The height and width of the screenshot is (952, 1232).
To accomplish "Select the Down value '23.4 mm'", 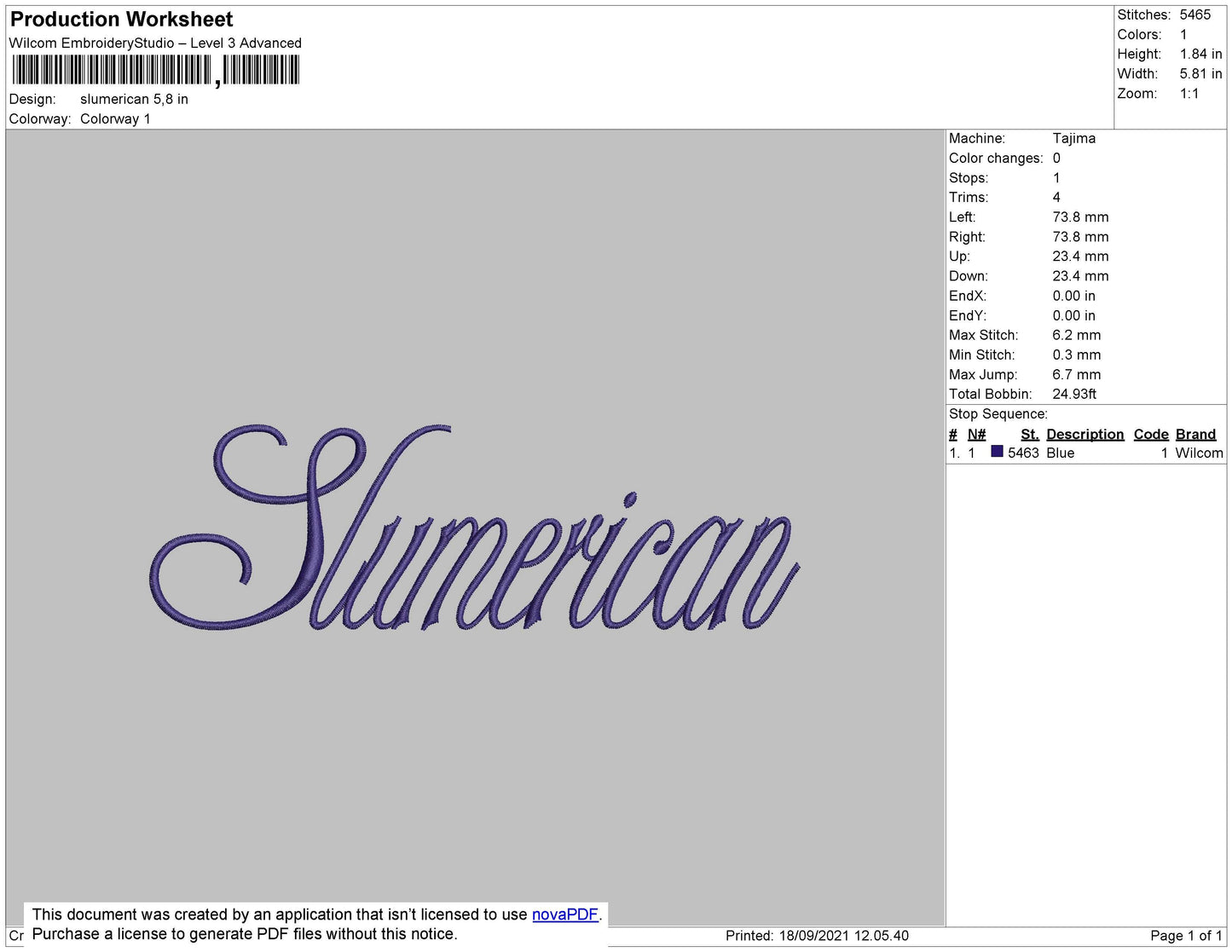I will (1080, 276).
